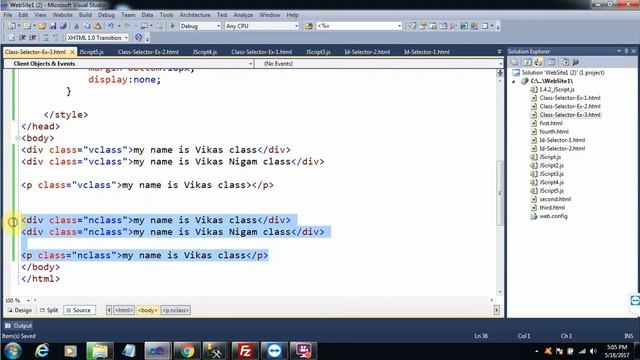Click the Paste clipboard icon
Image resolution: width=640 pixels, height=360 pixels.
98,26
